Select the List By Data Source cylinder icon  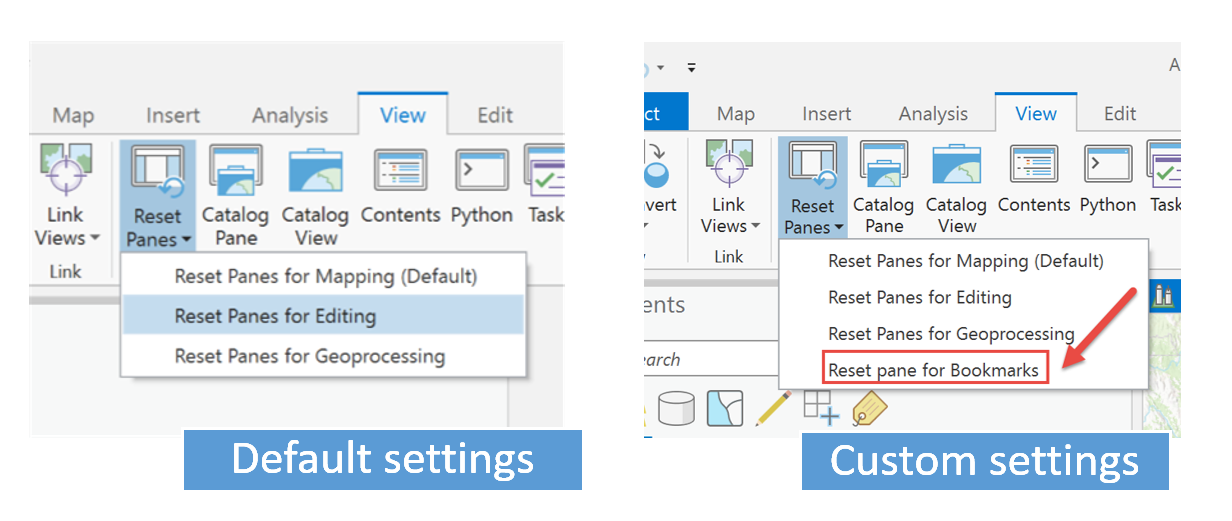point(676,407)
